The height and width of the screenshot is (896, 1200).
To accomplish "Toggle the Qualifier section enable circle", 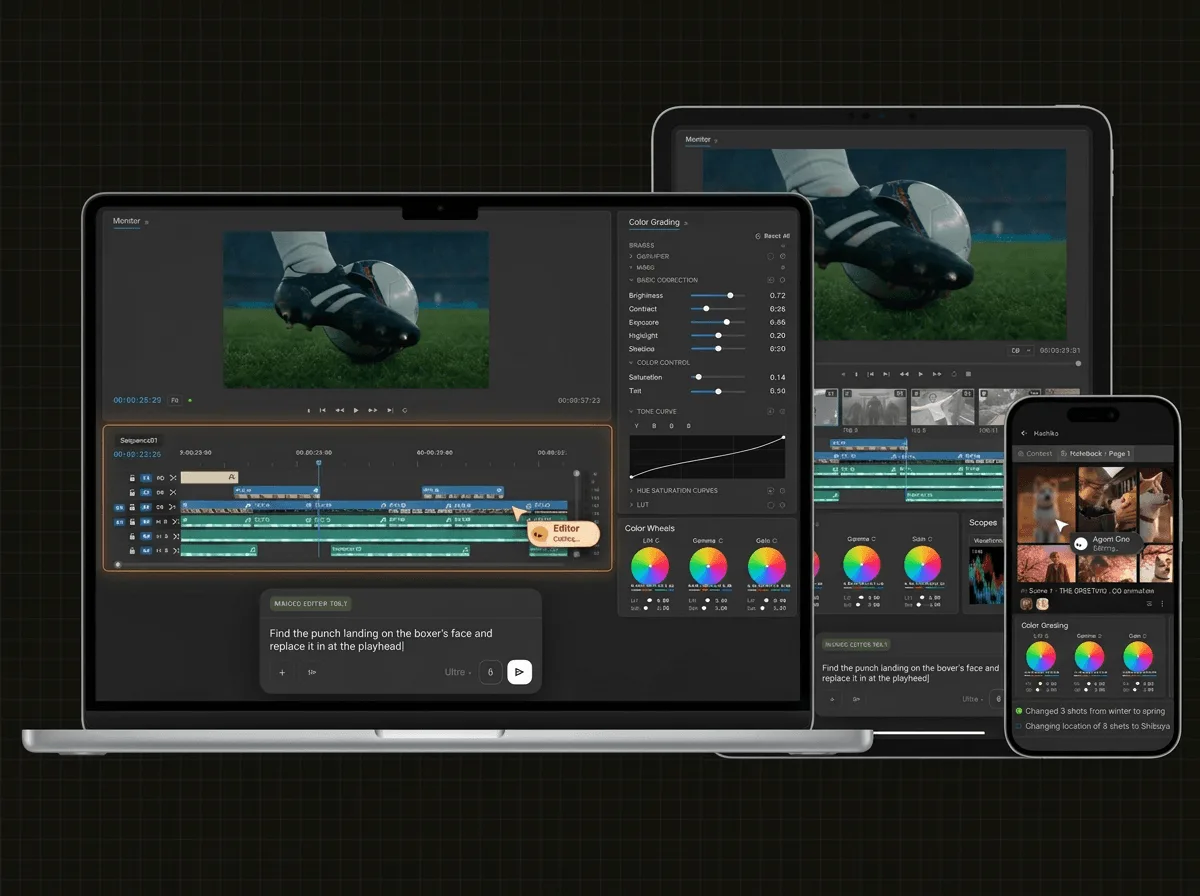I will click(x=770, y=256).
